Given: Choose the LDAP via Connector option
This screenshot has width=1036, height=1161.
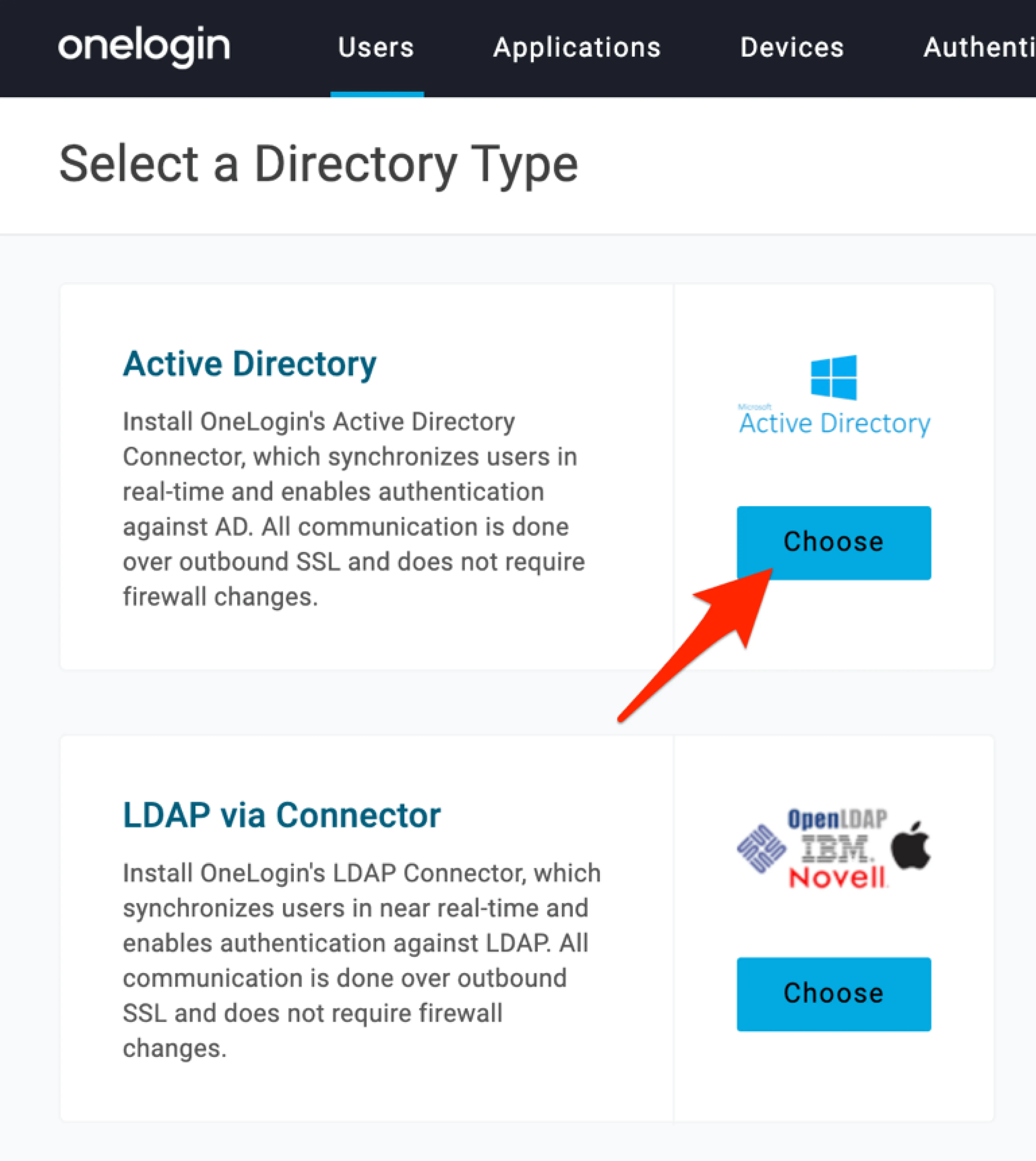Looking at the screenshot, I should [x=833, y=994].
